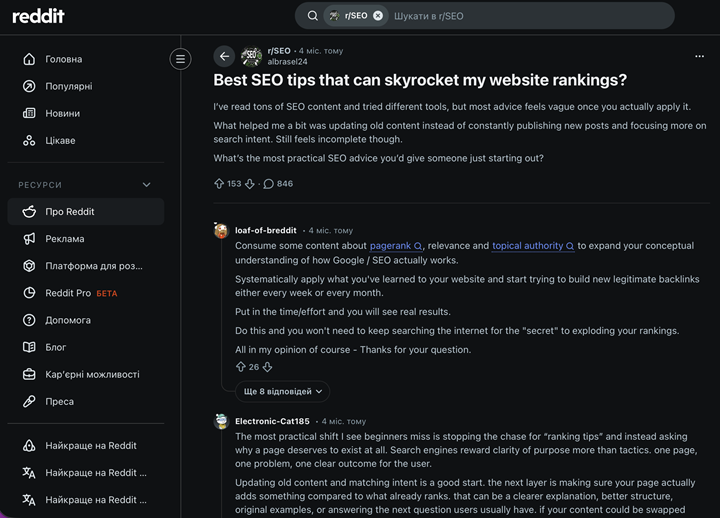The image size is (720, 518).
Task: Click the back arrow next to r/SEO
Action: tap(224, 56)
